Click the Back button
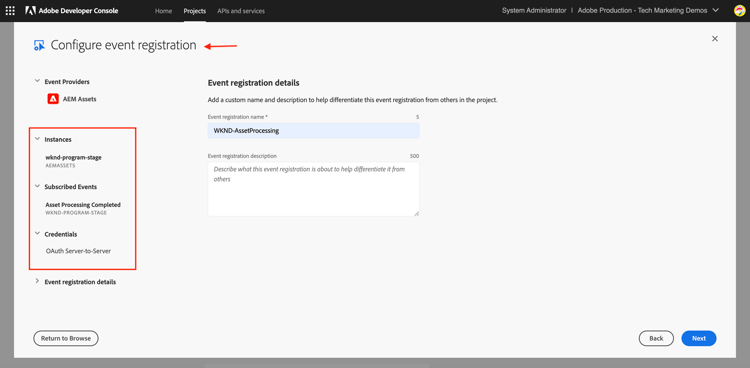The image size is (750, 368). pyautogui.click(x=656, y=338)
